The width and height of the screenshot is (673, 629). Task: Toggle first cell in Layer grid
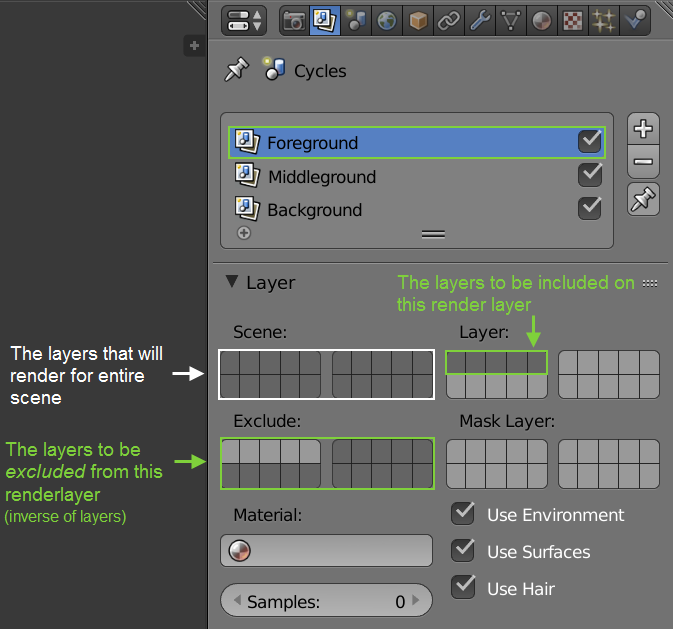[456, 363]
